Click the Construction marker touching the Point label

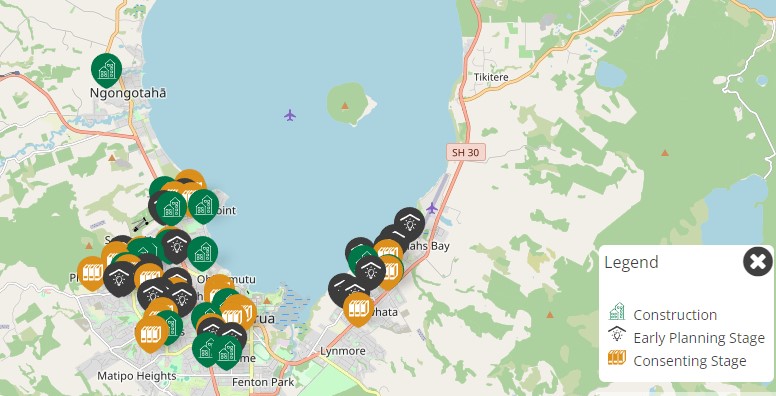pos(203,205)
